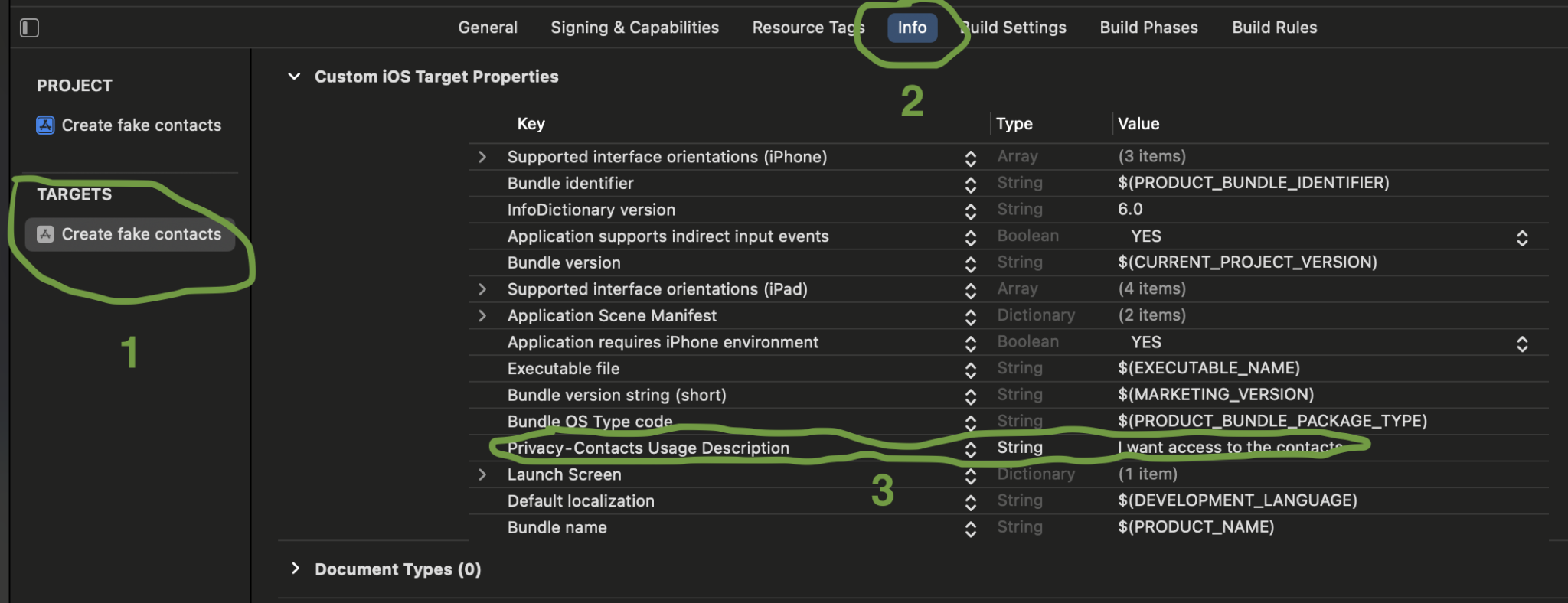The width and height of the screenshot is (1568, 603).
Task: Expand the Launch Screen dictionary
Action: coord(482,474)
